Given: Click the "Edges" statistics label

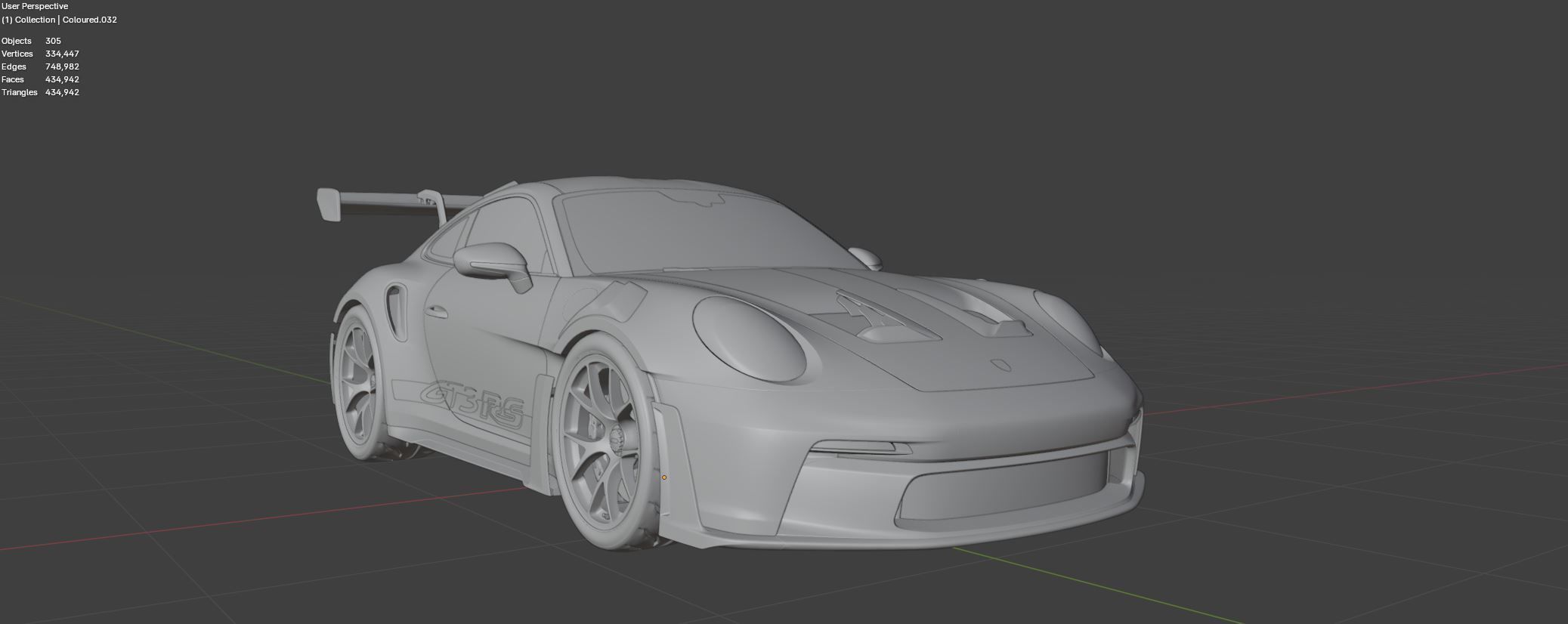Looking at the screenshot, I should coord(14,66).
